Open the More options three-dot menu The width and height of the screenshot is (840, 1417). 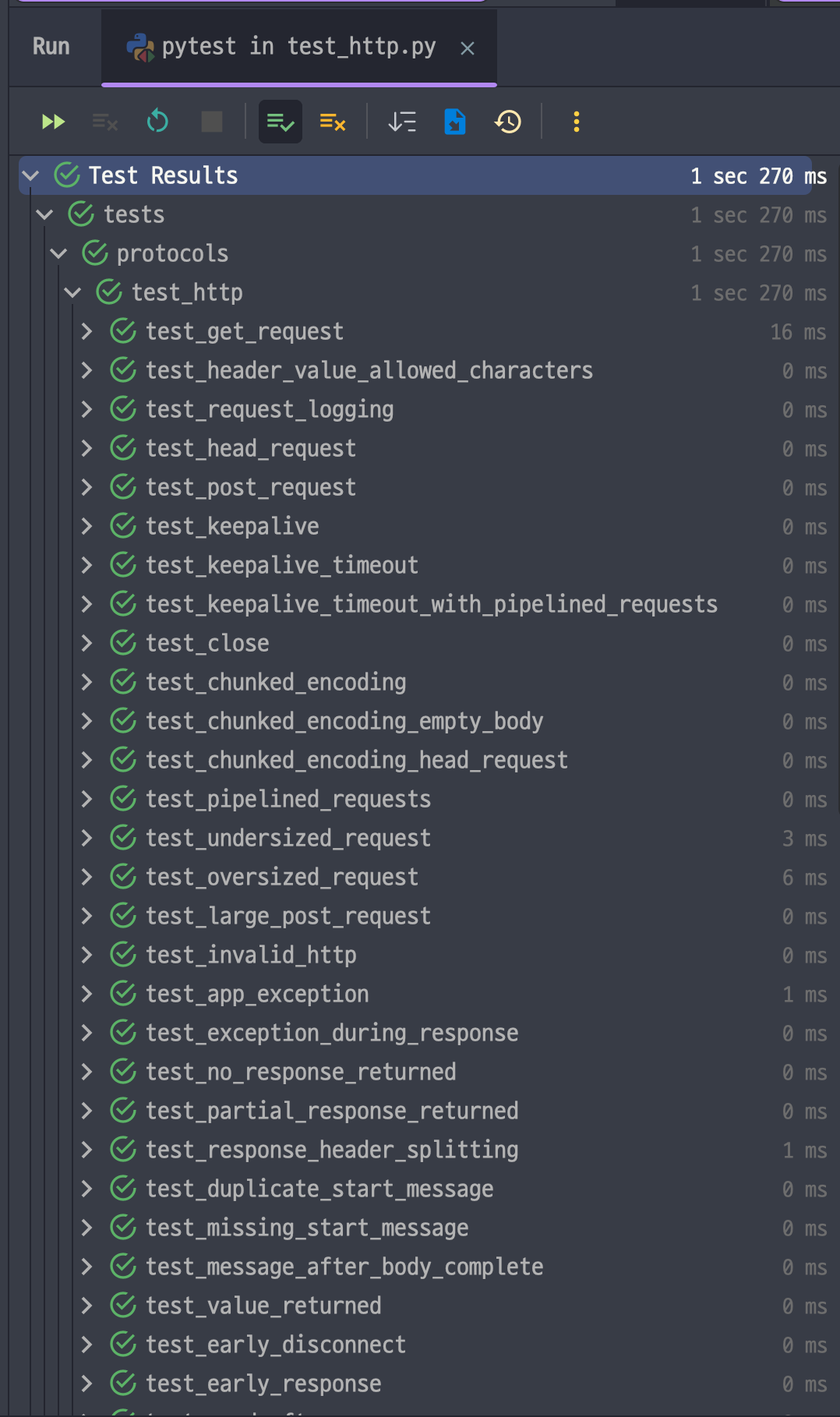(x=577, y=122)
